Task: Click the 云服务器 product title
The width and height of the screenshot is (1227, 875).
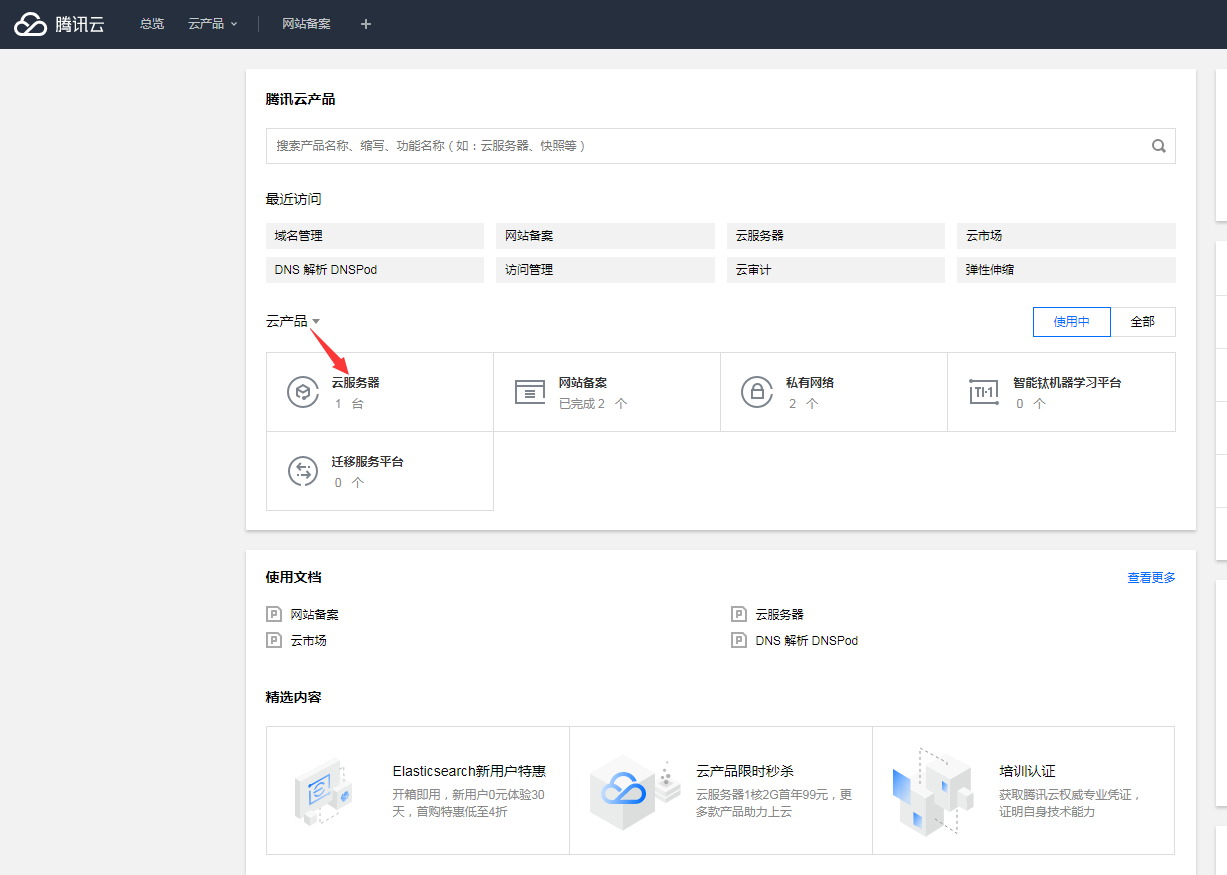Action: pos(356,382)
